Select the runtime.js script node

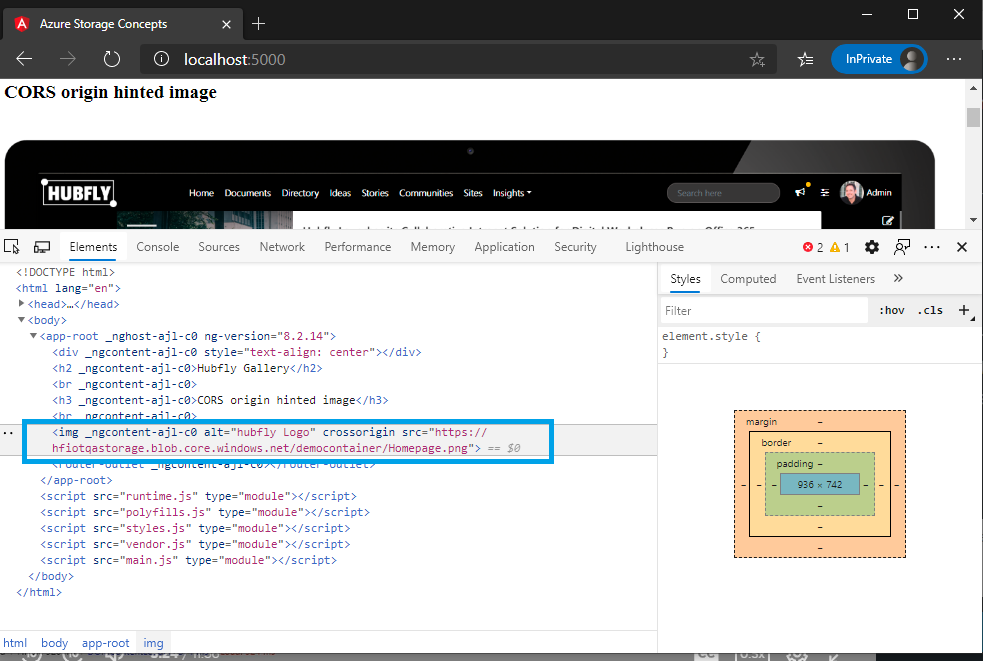click(199, 496)
